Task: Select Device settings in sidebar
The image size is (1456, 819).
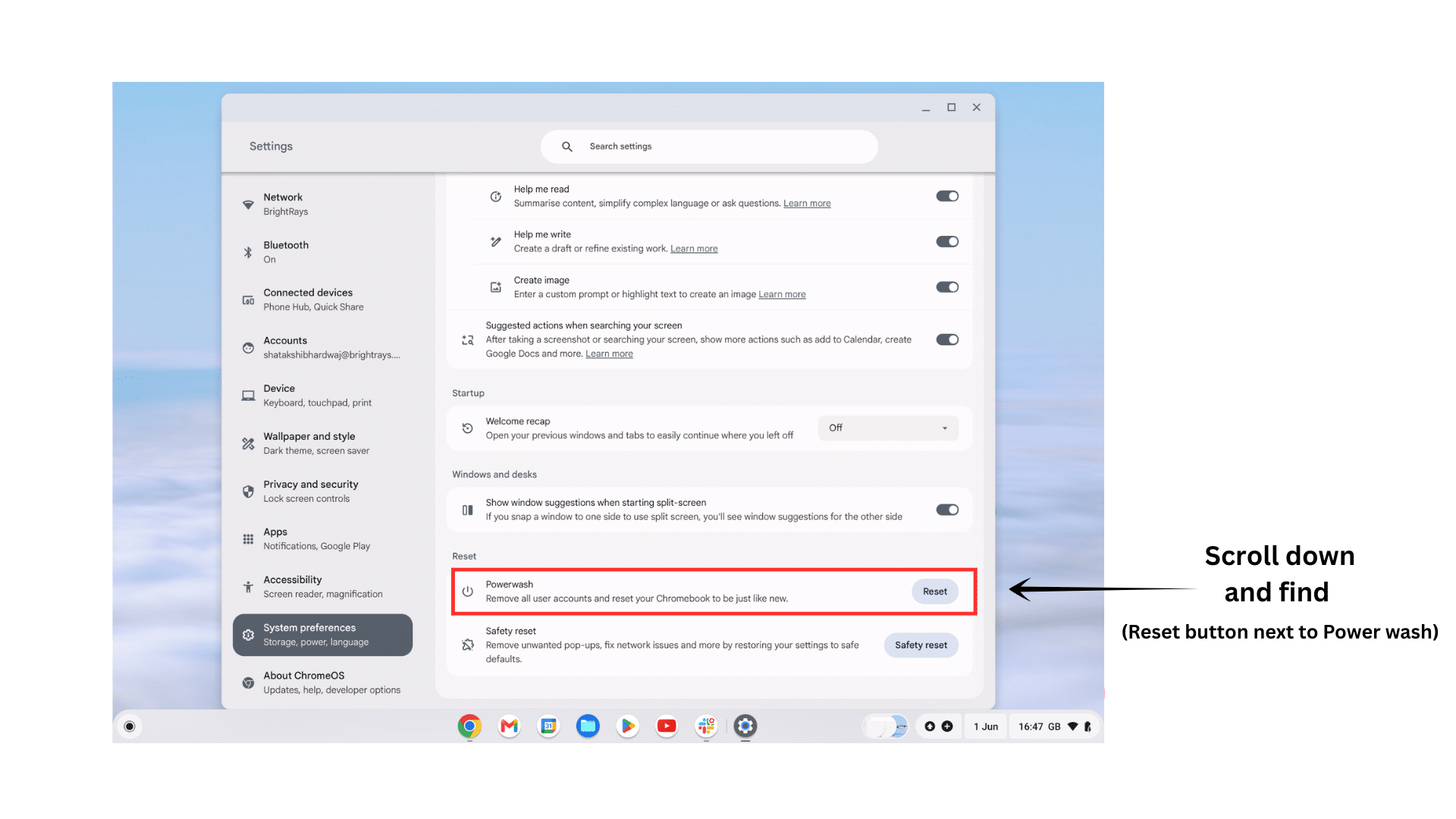Action: click(322, 395)
